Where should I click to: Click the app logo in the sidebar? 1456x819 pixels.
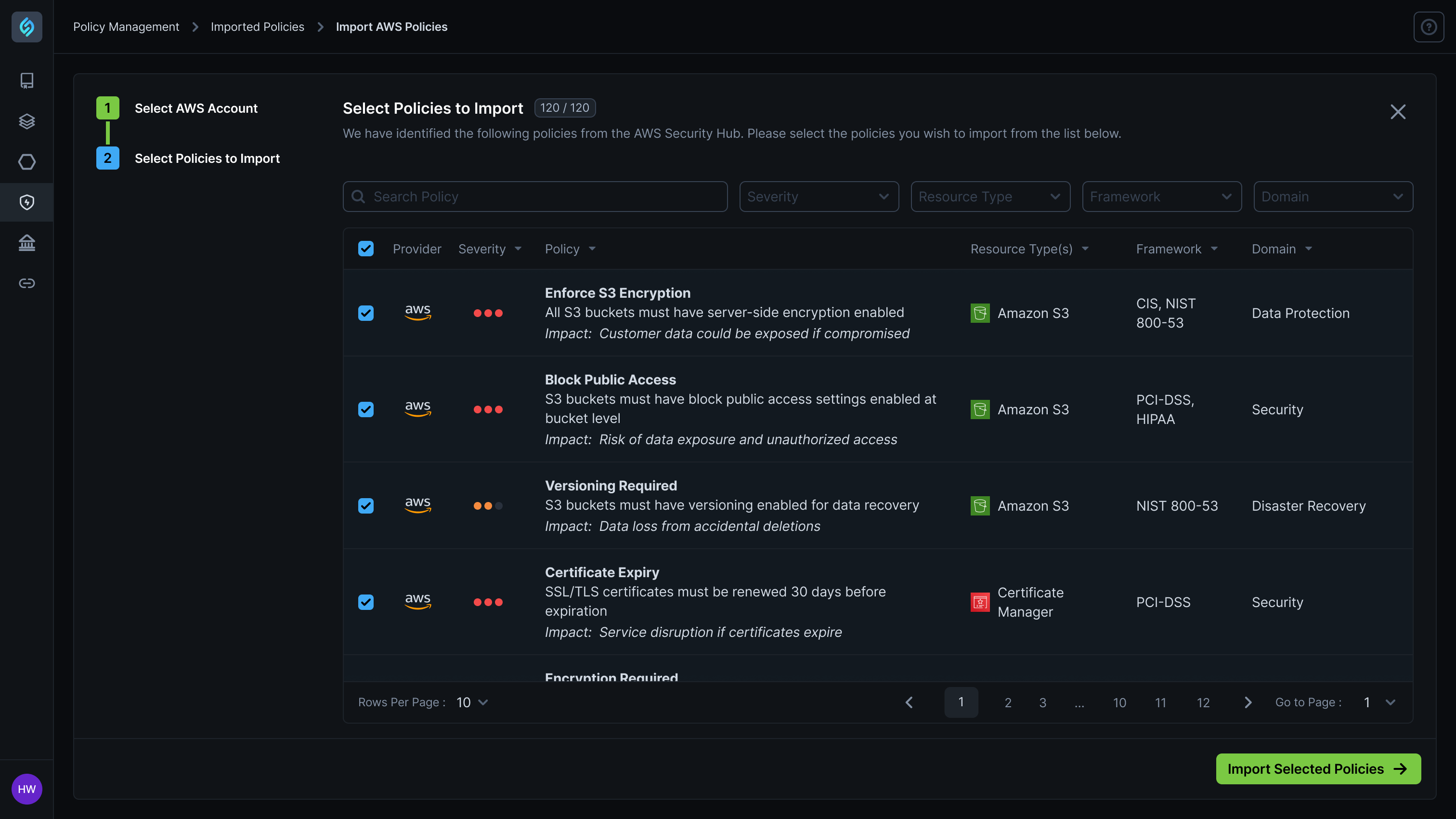pos(26,26)
